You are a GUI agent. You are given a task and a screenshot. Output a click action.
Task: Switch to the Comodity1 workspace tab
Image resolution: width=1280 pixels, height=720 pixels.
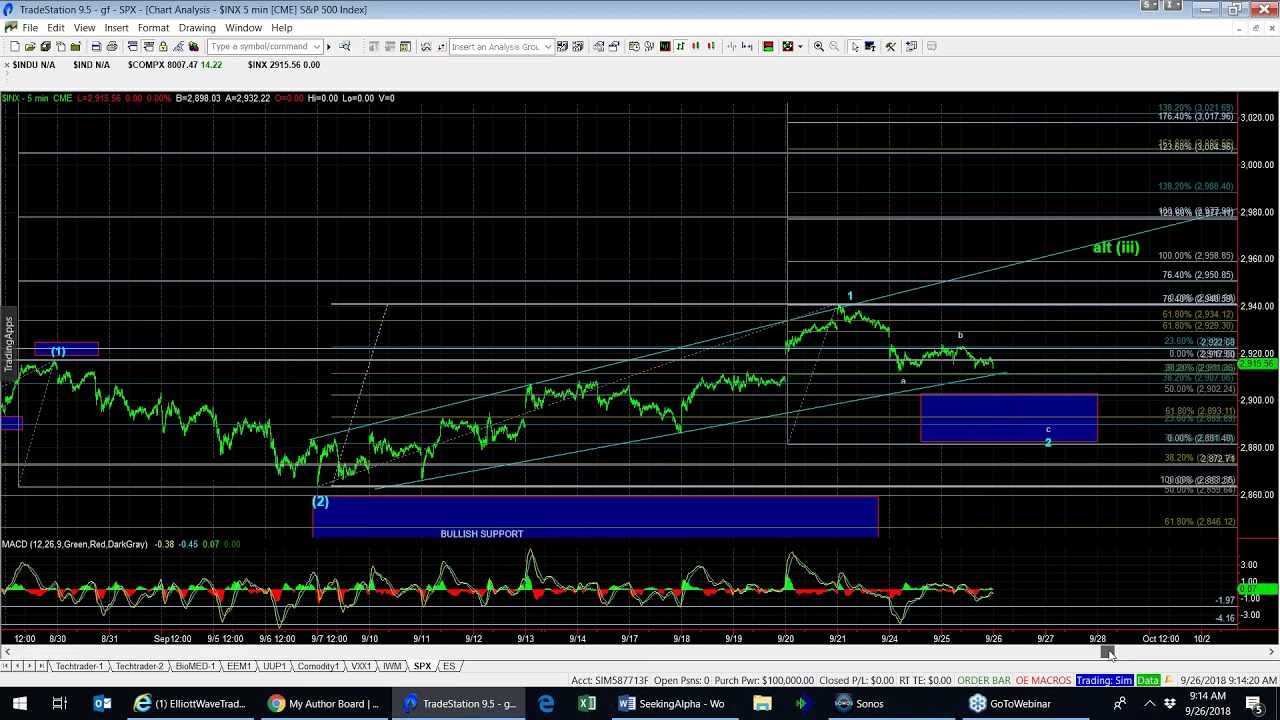[318, 666]
